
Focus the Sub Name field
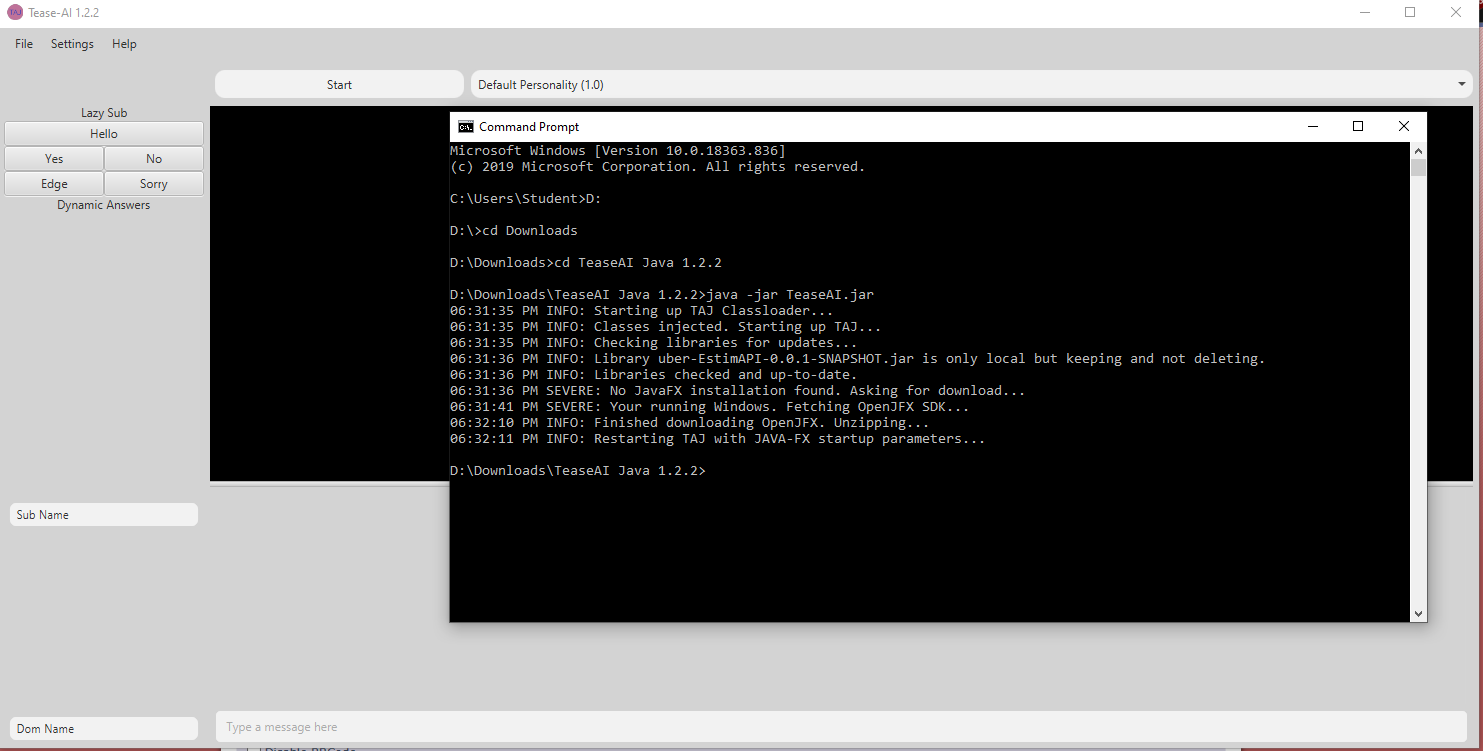[x=104, y=515]
